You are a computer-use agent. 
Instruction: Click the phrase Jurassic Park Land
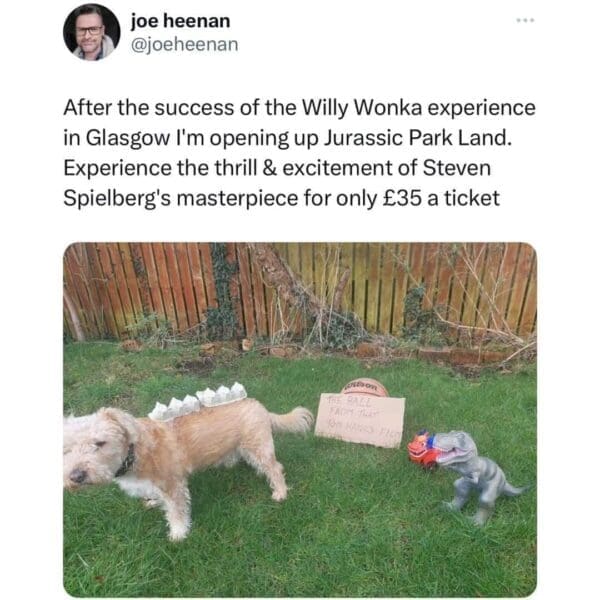(x=417, y=138)
